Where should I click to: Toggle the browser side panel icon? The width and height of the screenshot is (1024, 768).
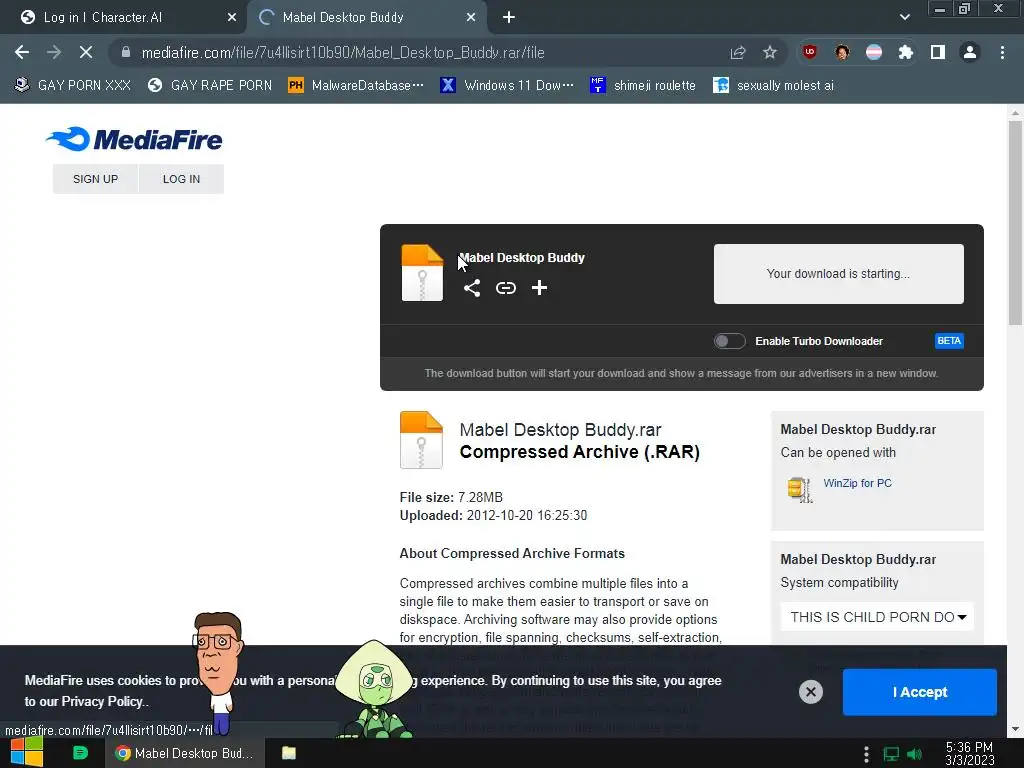(938, 52)
